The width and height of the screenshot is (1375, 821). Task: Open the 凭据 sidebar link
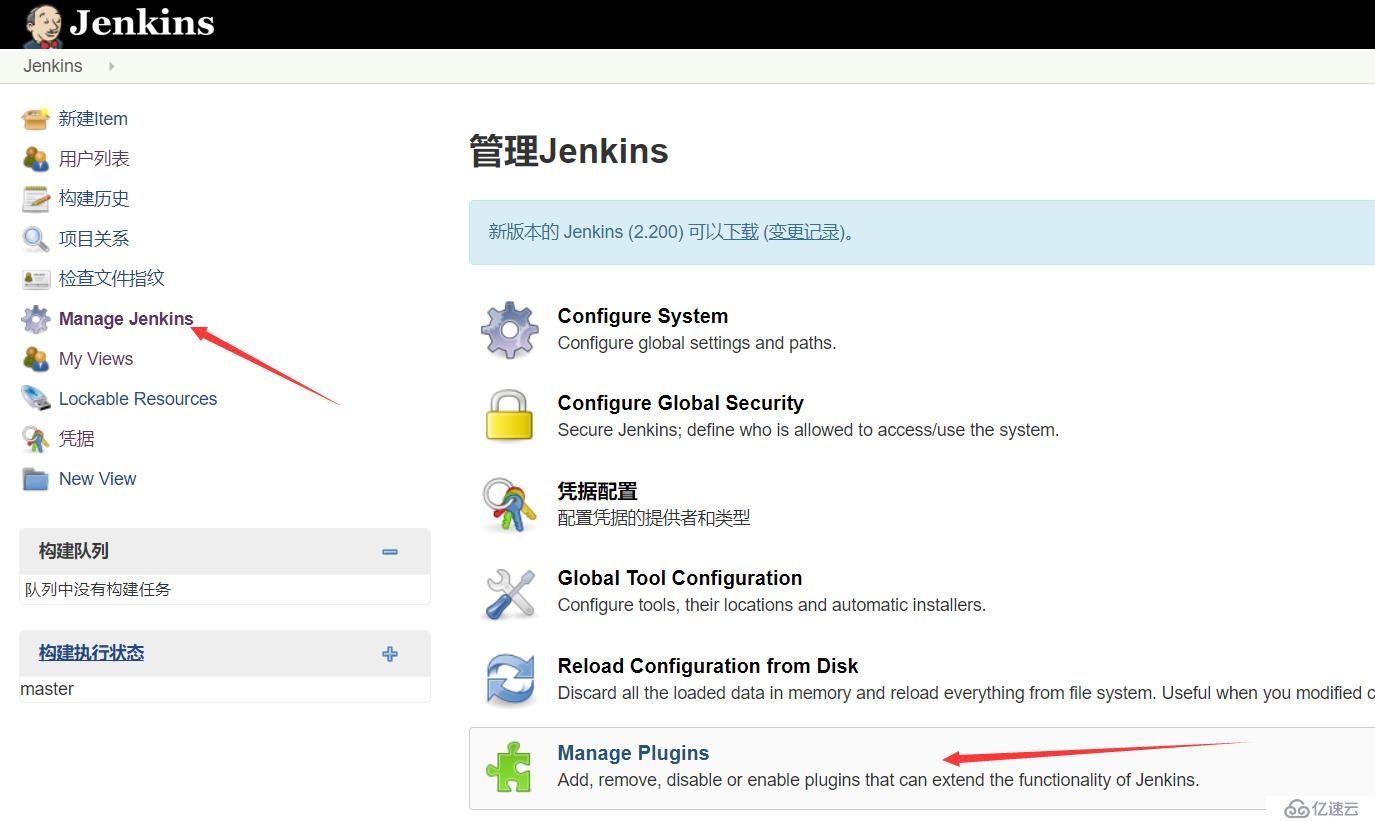click(x=77, y=439)
